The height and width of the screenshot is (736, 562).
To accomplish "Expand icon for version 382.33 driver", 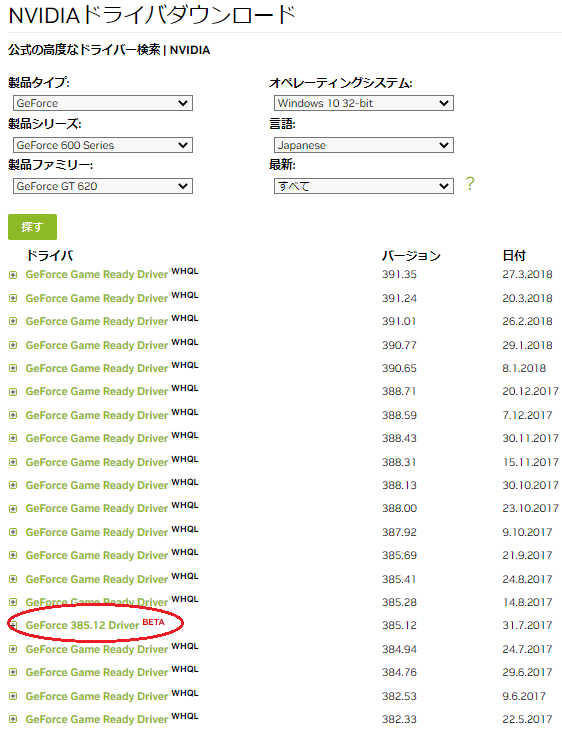I will 13,719.
